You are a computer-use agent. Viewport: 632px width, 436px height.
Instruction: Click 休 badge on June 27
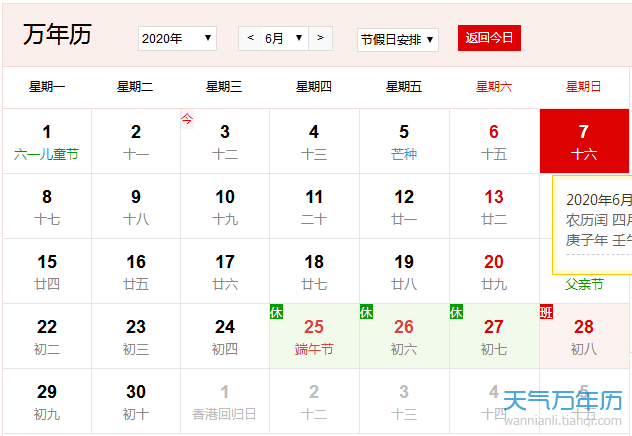click(x=456, y=312)
